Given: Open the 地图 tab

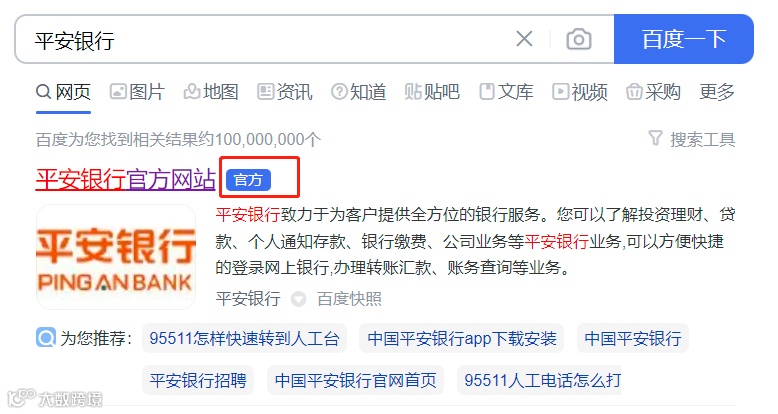Looking at the screenshot, I should click(211, 92).
